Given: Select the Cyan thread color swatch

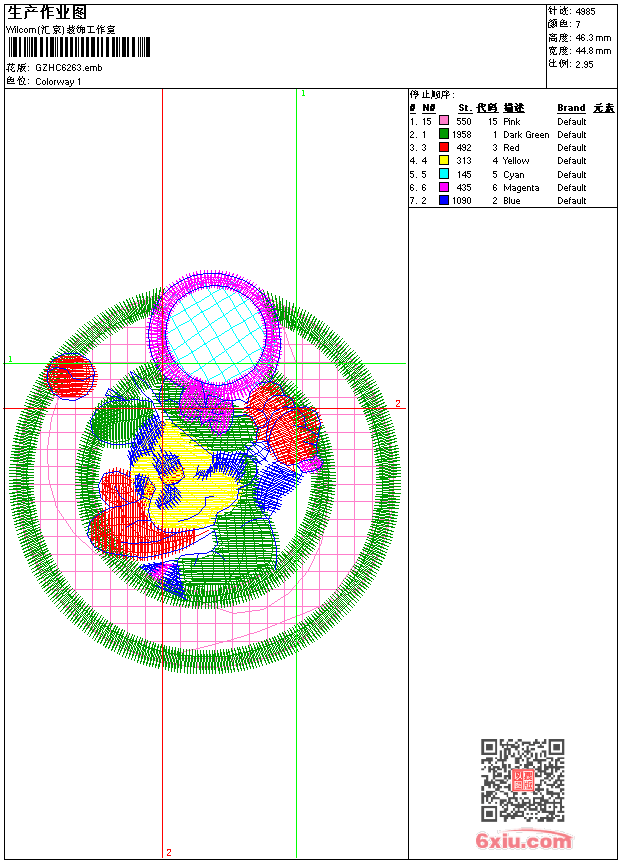Looking at the screenshot, I should click(x=444, y=174).
